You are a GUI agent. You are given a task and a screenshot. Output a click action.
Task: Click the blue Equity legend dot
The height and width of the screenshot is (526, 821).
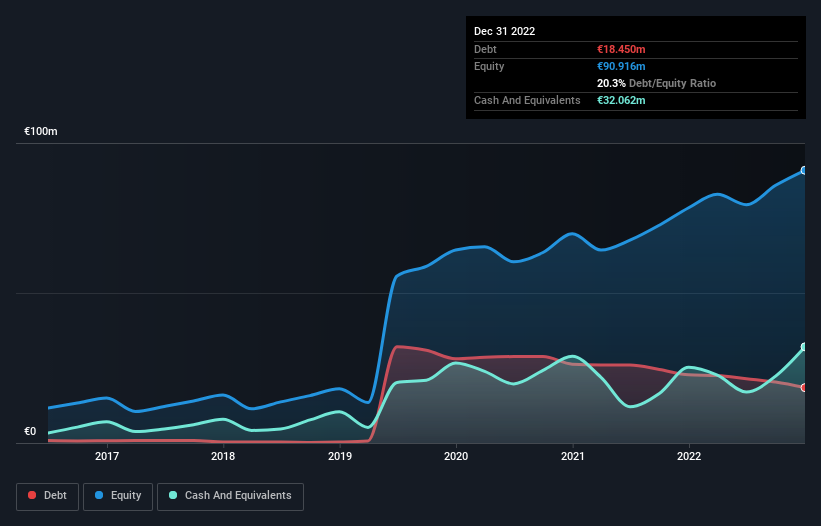pyautogui.click(x=99, y=495)
